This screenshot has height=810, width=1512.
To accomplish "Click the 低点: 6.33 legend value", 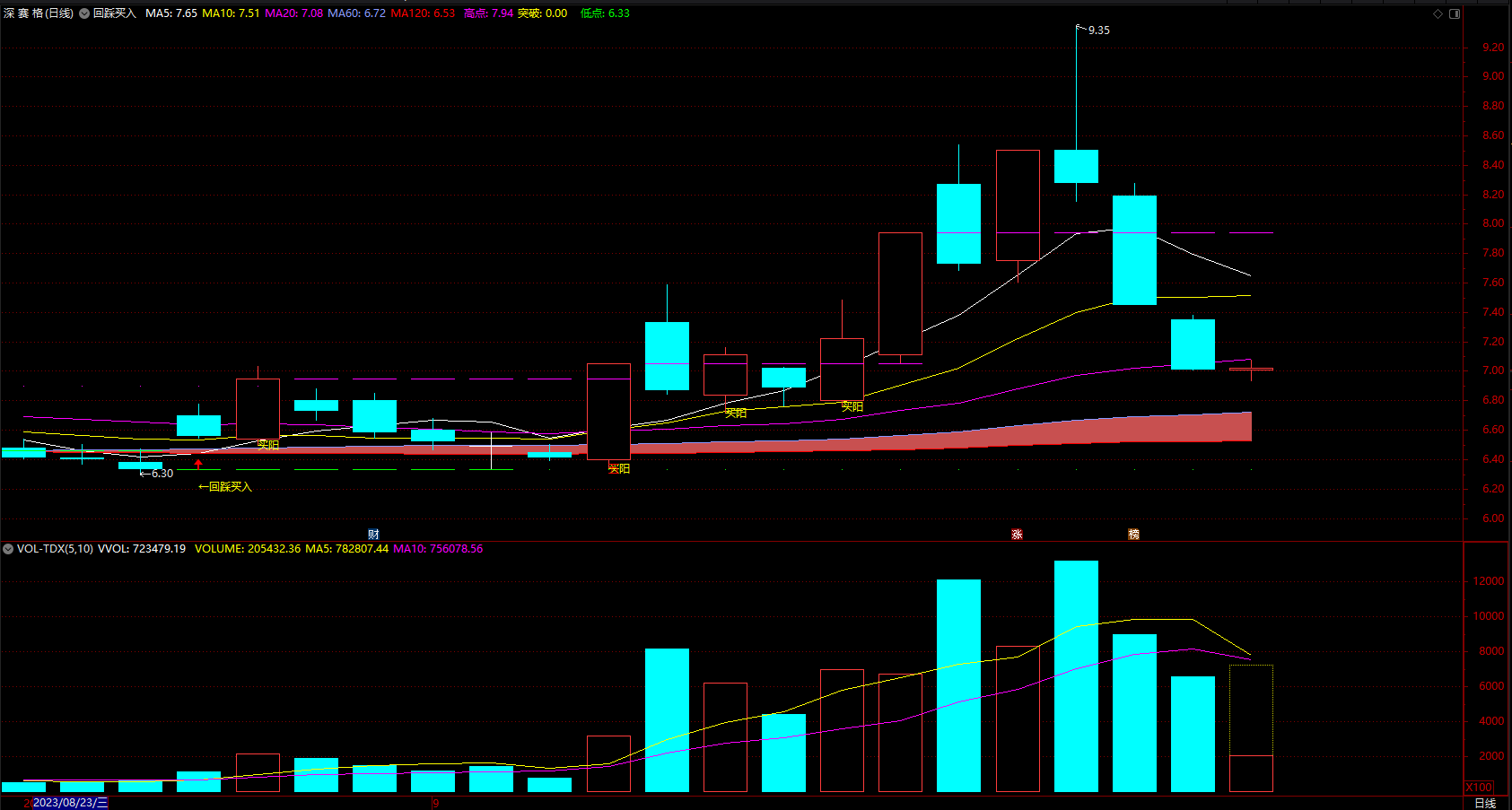I will (x=605, y=13).
